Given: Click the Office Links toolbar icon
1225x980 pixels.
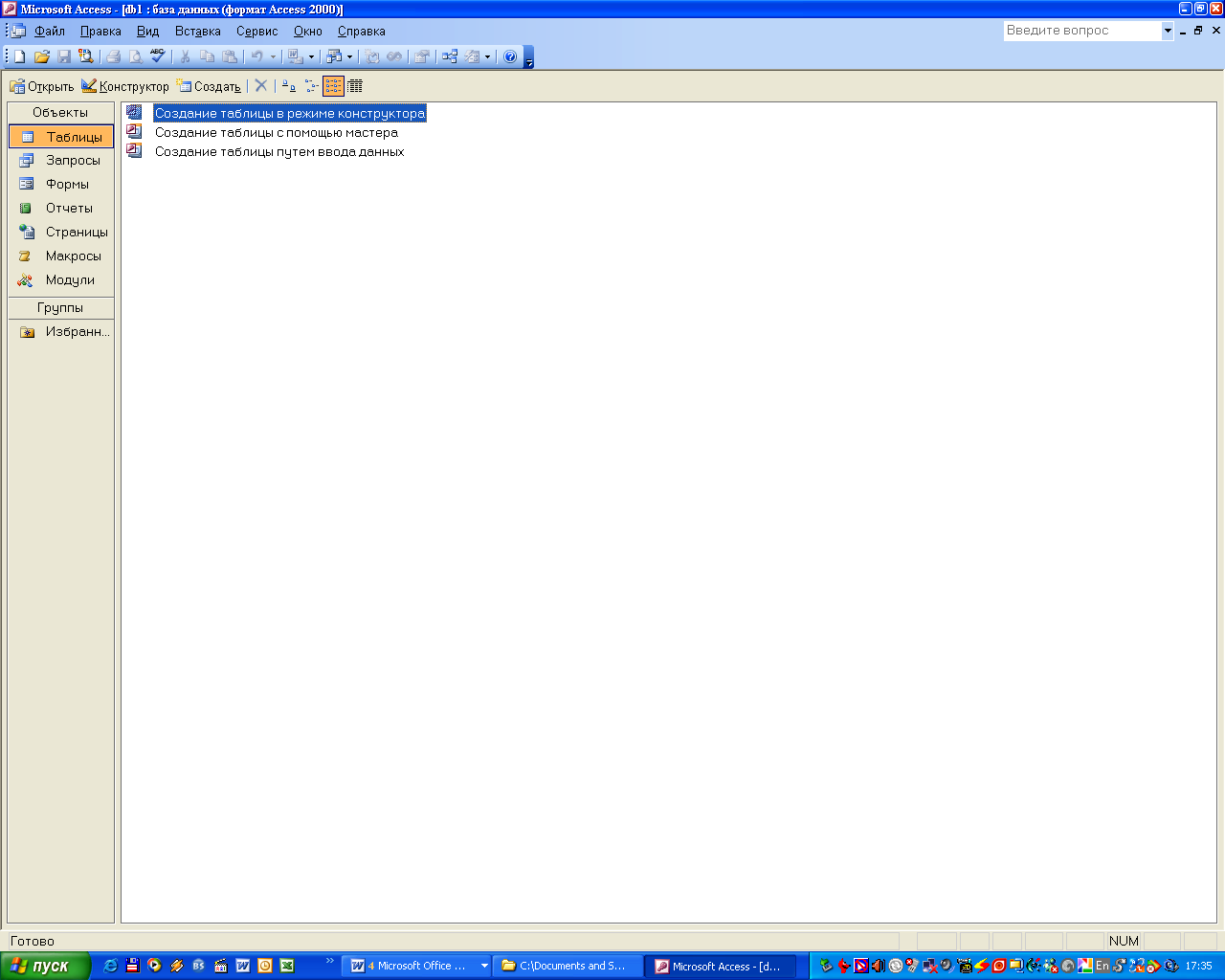Looking at the screenshot, I should tap(296, 56).
